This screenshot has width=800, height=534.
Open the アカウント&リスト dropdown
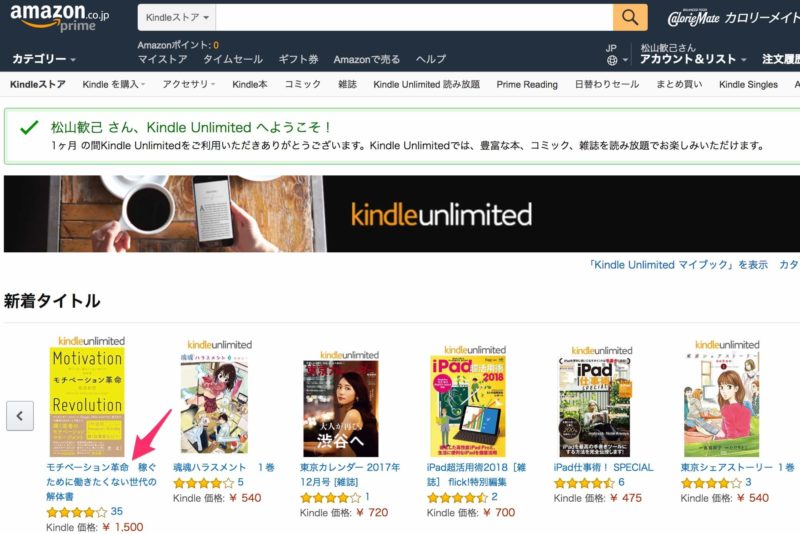click(692, 59)
